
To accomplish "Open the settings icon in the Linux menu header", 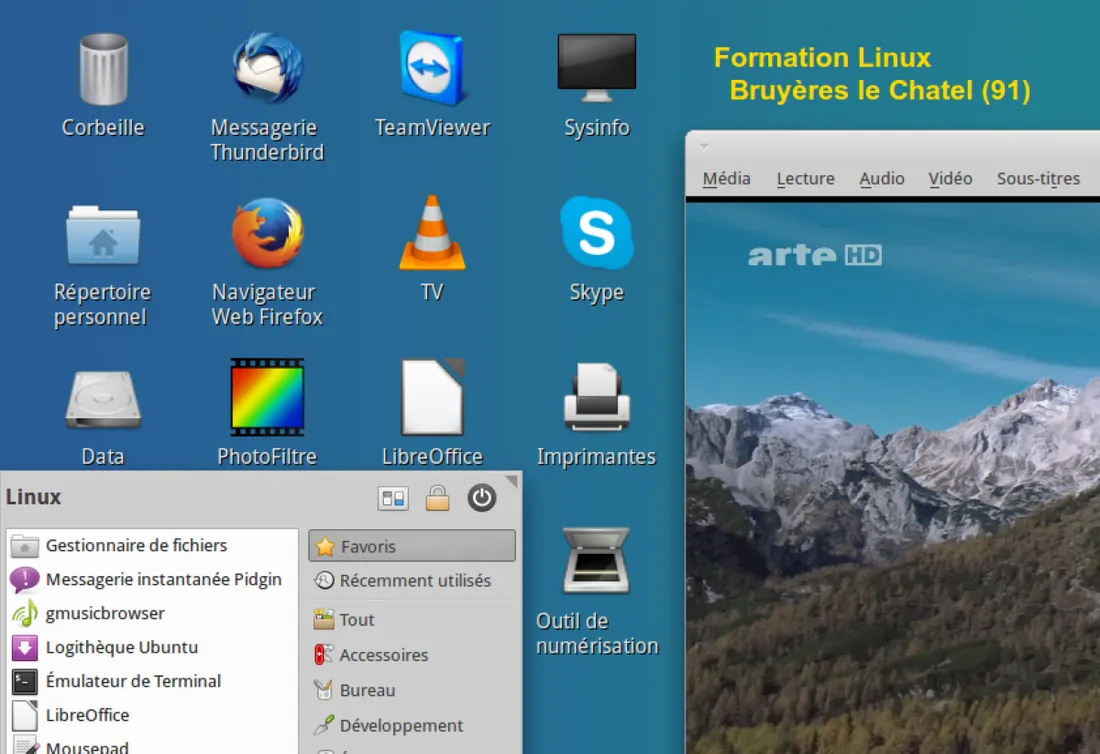I will [x=393, y=498].
